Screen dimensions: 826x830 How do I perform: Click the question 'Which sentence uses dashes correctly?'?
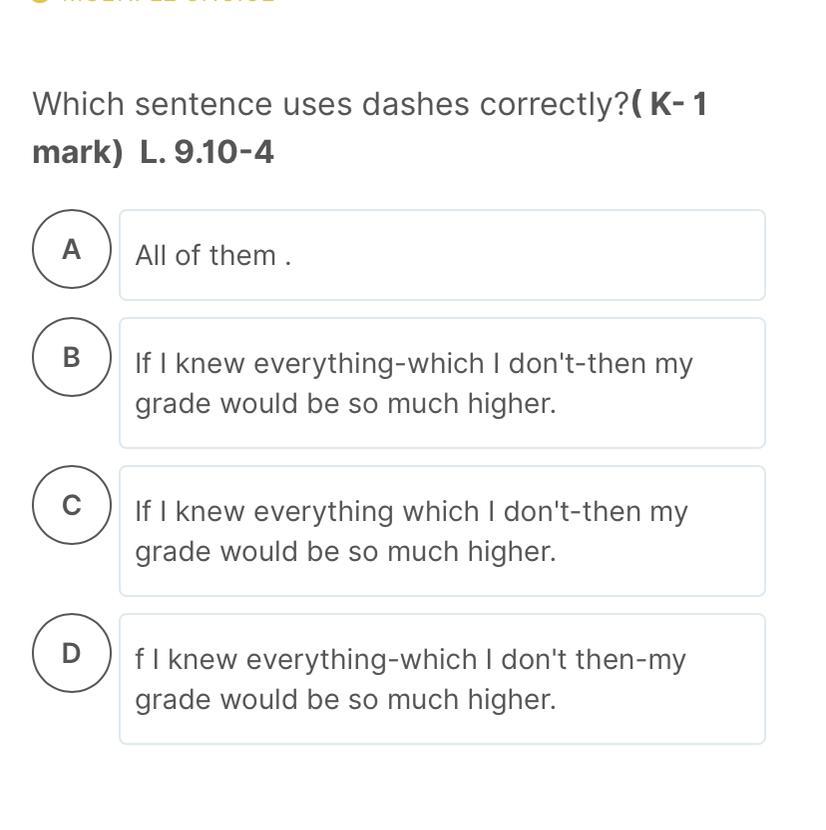(330, 104)
